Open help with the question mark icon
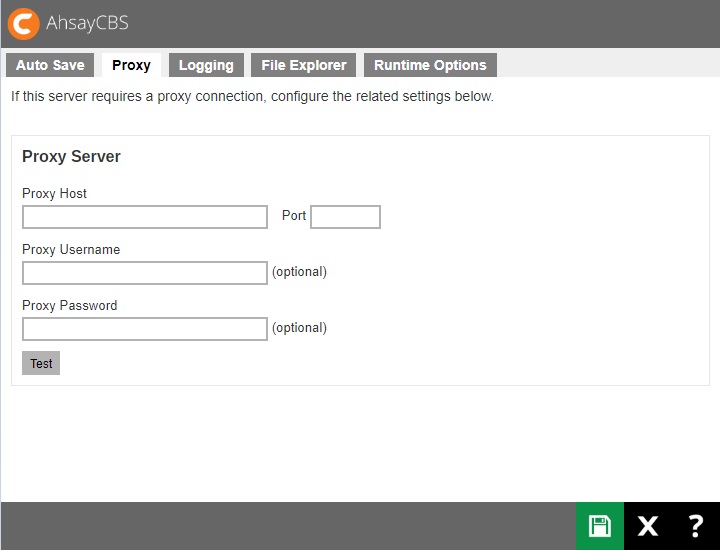Viewport: 720px width, 550px height. 696,526
